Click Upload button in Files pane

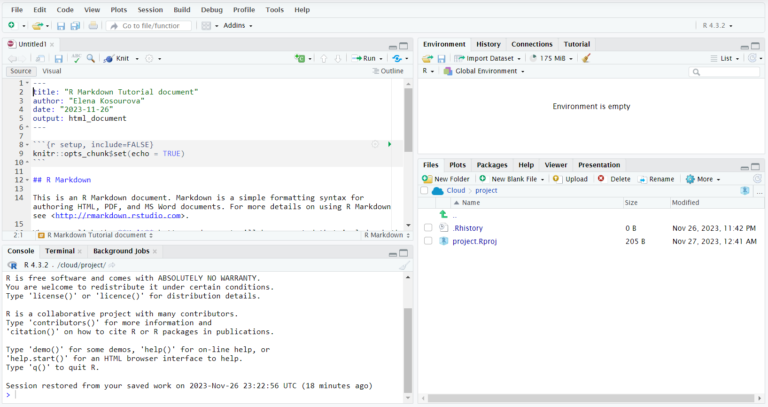[x=570, y=179]
